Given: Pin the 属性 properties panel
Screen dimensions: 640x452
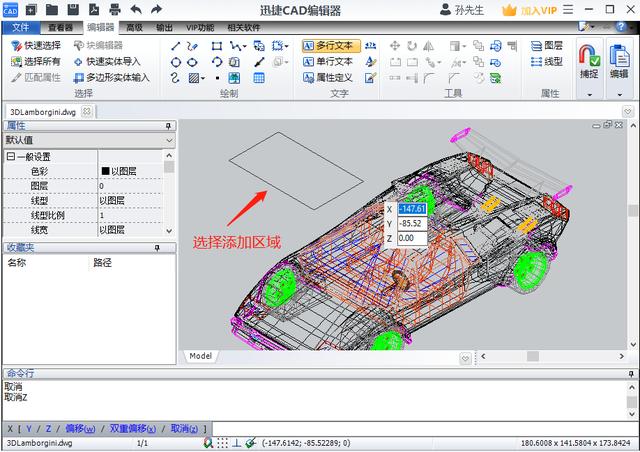Looking at the screenshot, I should [x=170, y=126].
